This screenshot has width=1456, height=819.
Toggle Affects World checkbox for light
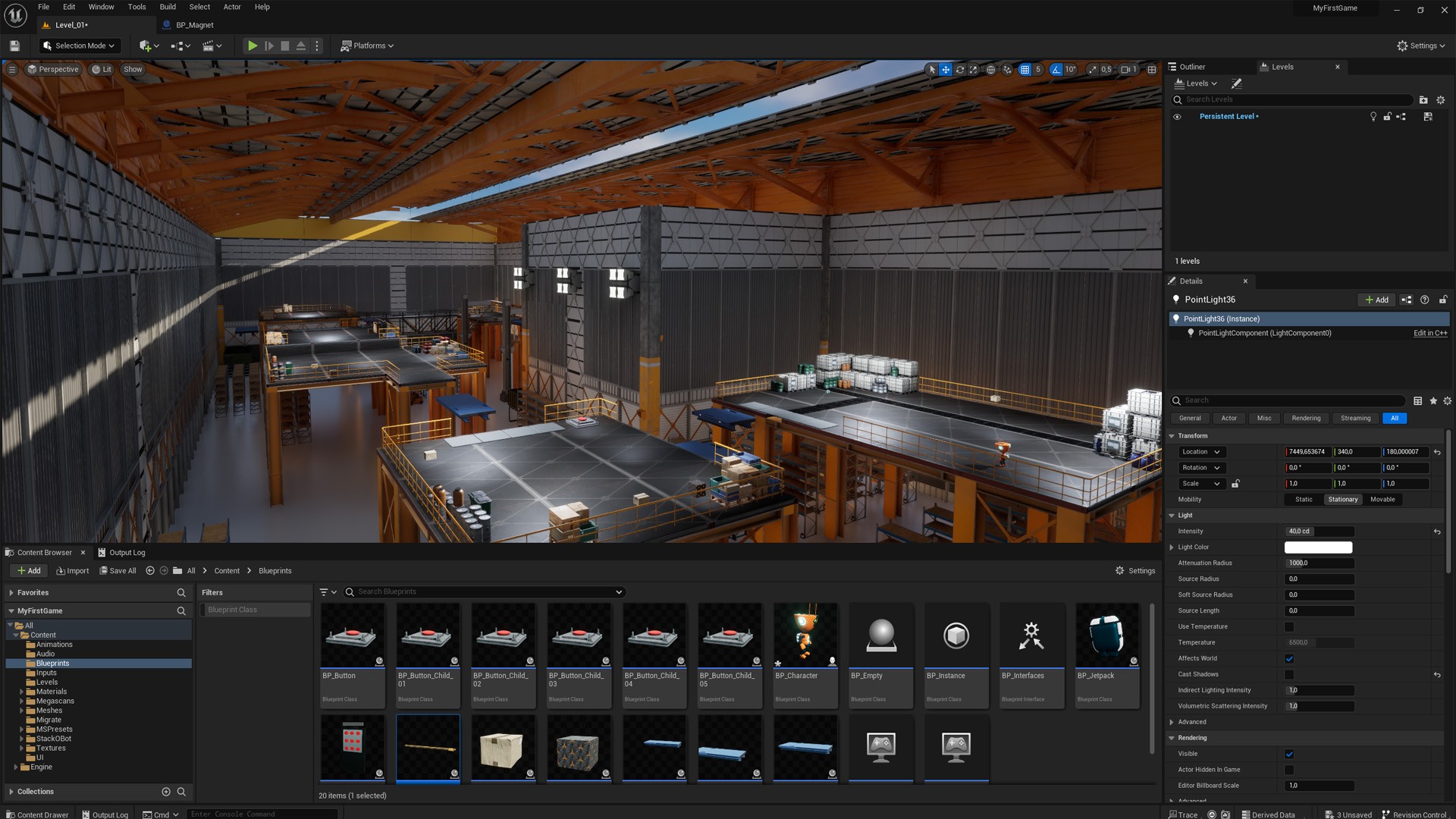point(1290,658)
